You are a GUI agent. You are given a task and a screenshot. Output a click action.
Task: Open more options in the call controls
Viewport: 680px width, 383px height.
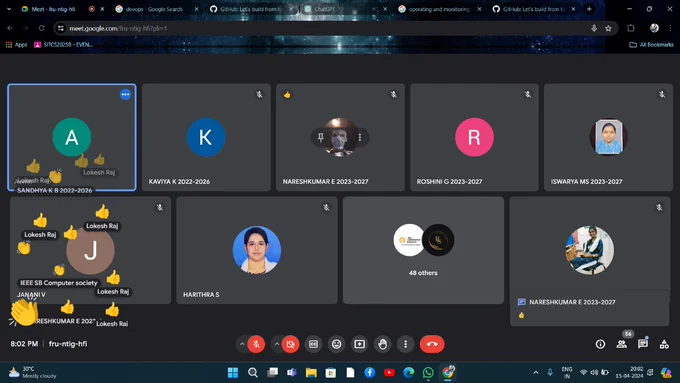(x=405, y=344)
